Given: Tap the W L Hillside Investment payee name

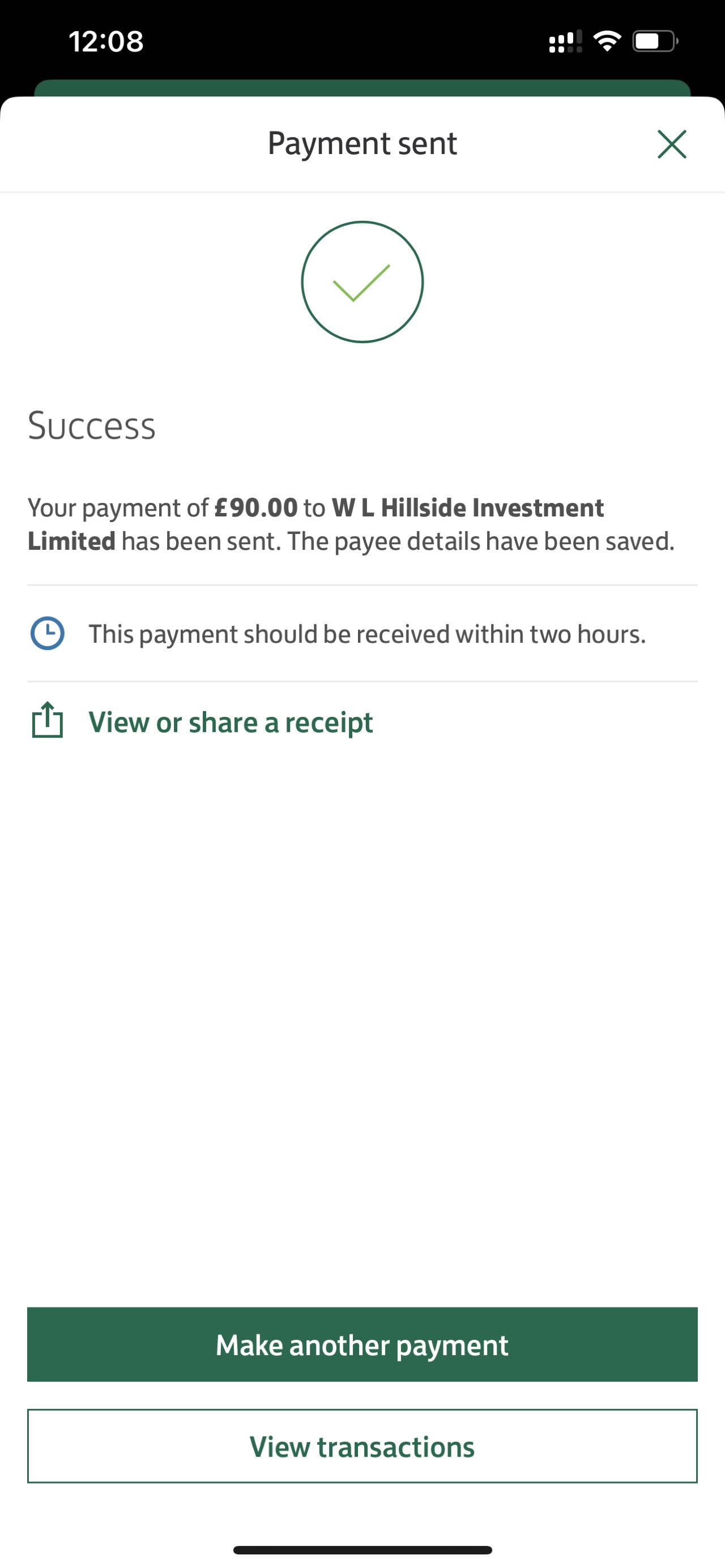Looking at the screenshot, I should [x=467, y=507].
